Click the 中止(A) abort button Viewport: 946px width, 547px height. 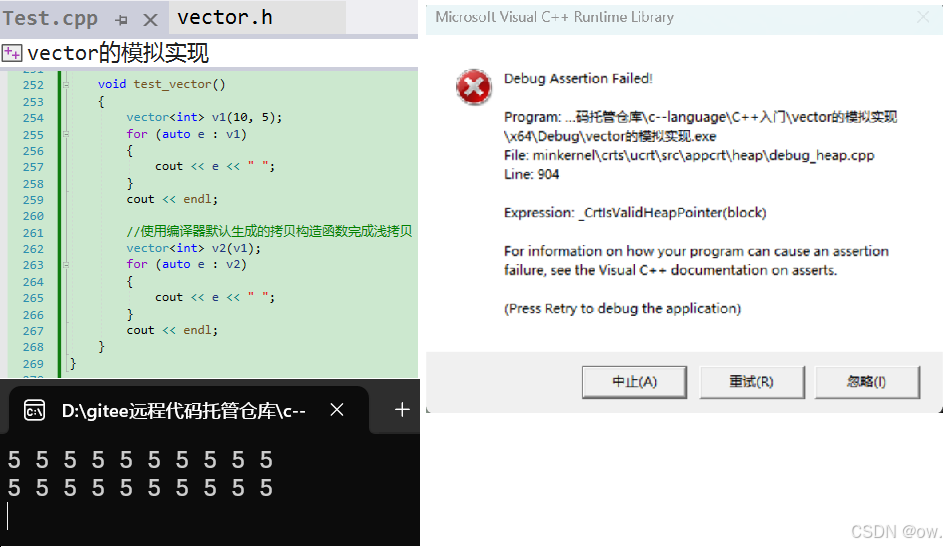(634, 382)
